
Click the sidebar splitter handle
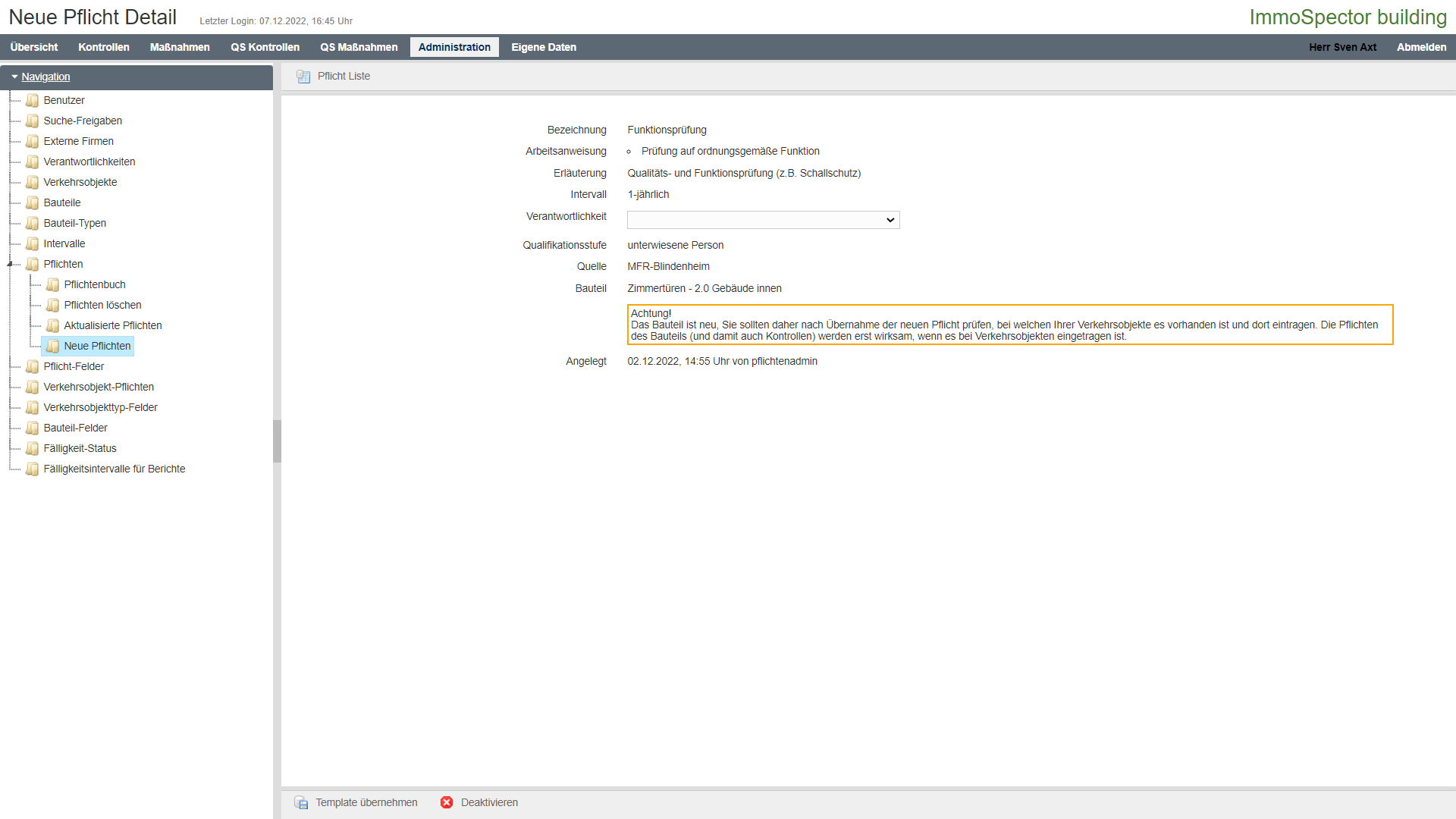[277, 441]
